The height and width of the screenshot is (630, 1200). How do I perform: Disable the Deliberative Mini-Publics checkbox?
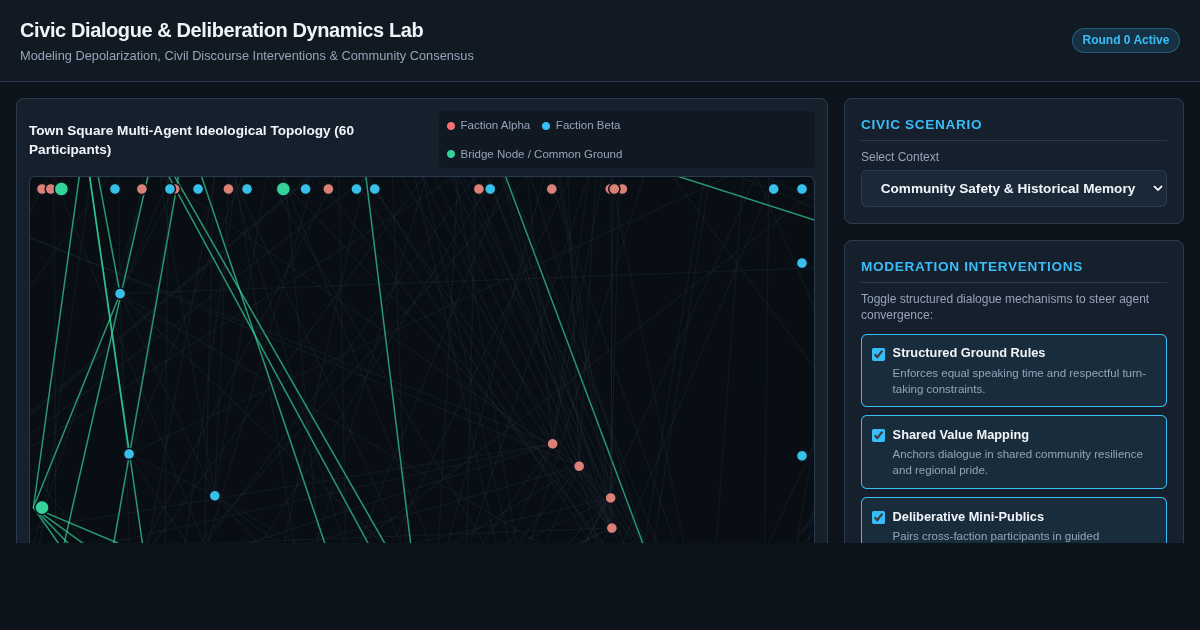pos(878,517)
